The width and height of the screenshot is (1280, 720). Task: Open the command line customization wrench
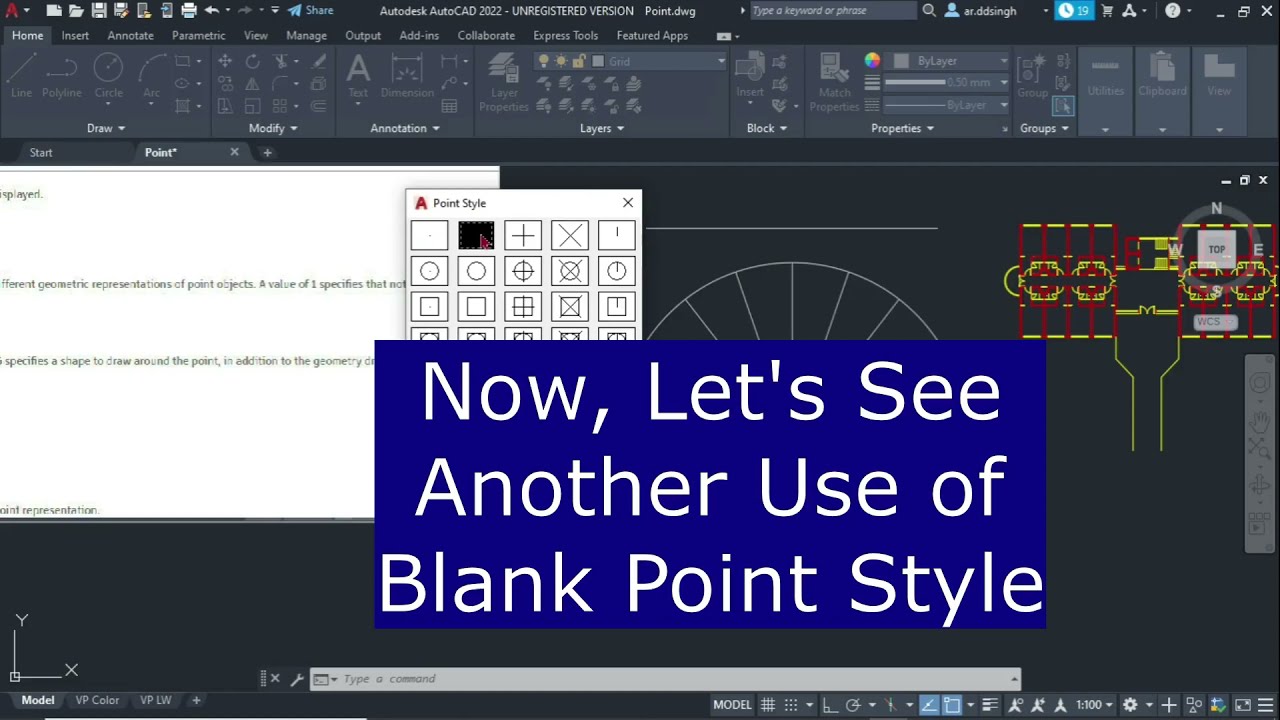[296, 679]
